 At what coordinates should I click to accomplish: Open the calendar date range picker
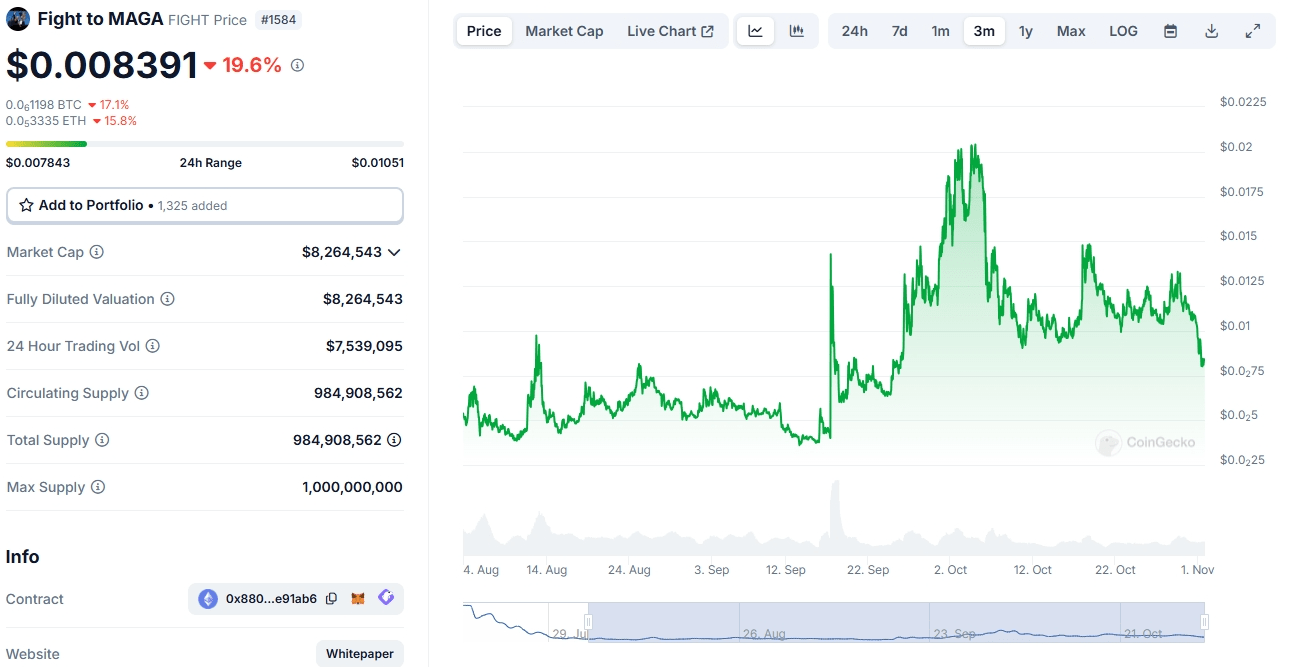(1170, 31)
